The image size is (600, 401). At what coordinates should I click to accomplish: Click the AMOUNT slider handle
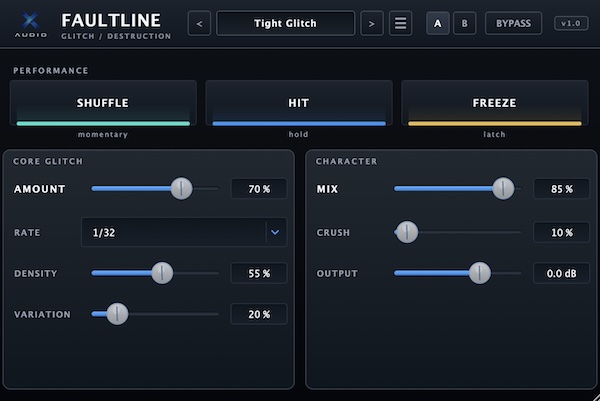181,188
